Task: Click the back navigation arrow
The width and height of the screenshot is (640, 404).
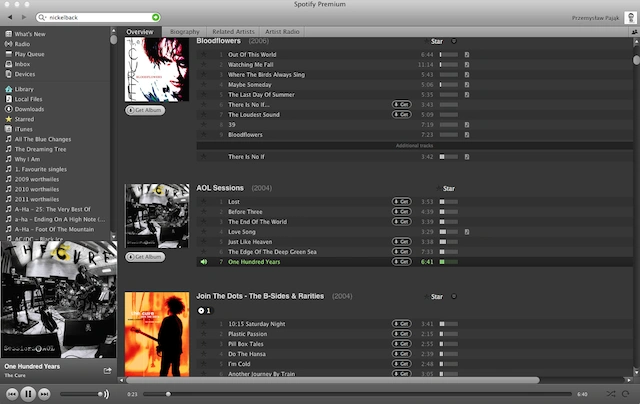Action: (10, 17)
